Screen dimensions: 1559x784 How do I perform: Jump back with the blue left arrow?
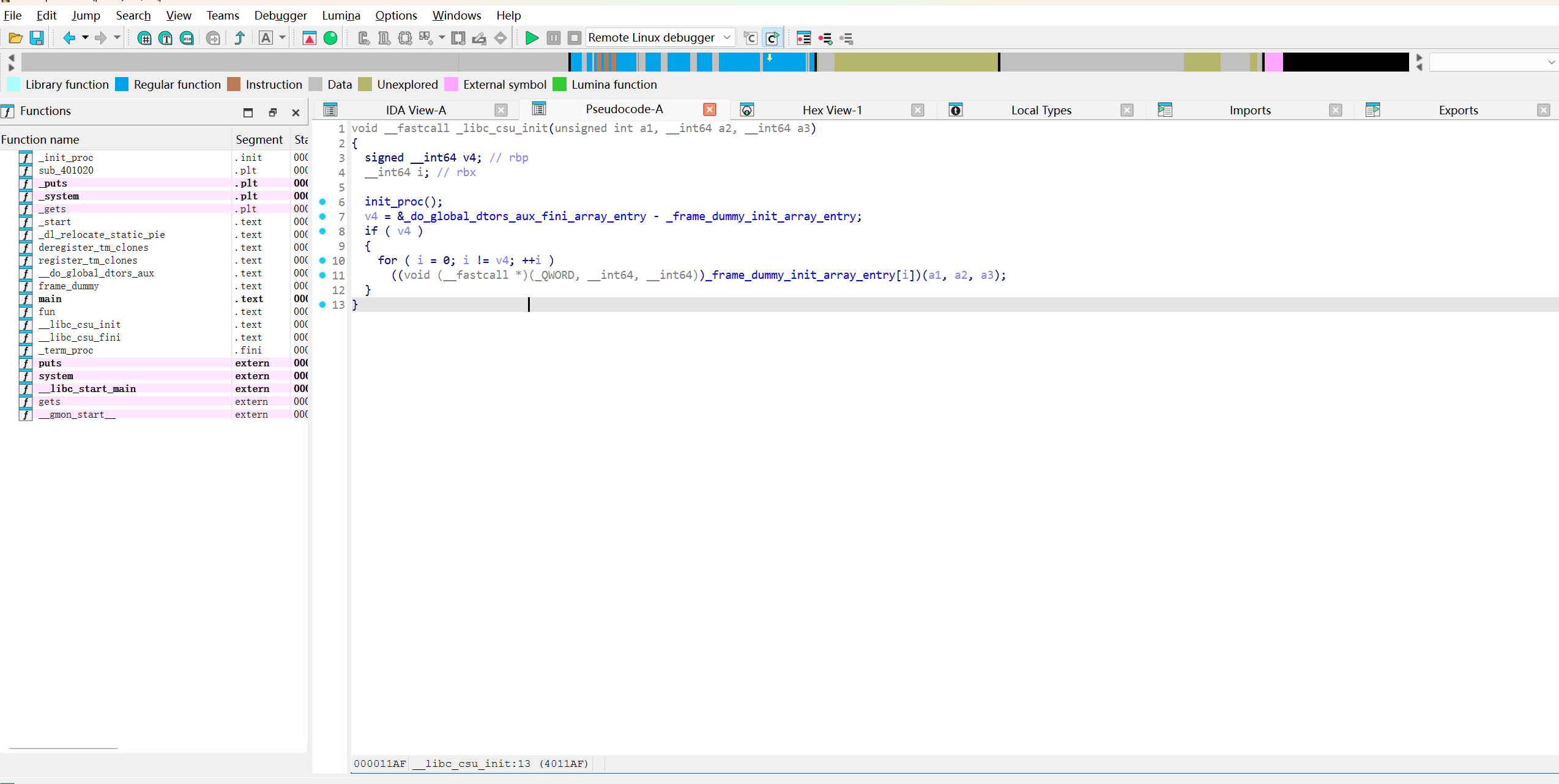[69, 38]
